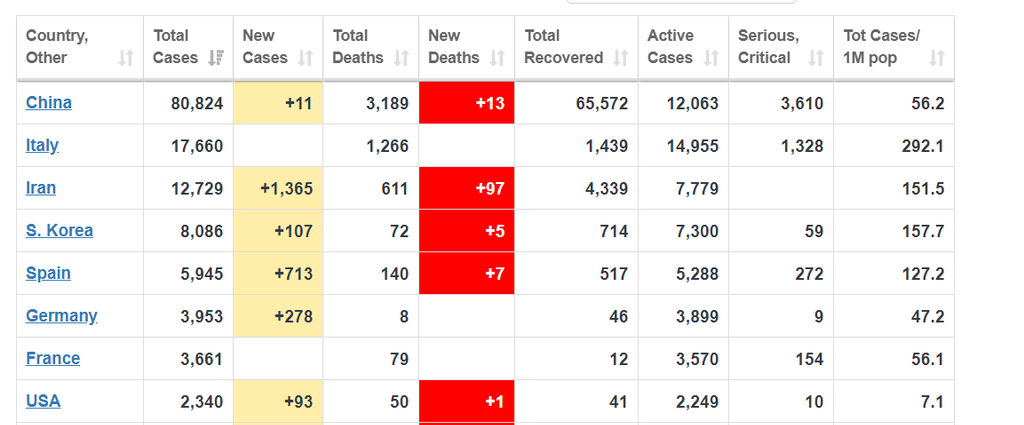This screenshot has width=1024, height=425.
Task: Sort by Total Cases sort icon
Action: point(216,58)
